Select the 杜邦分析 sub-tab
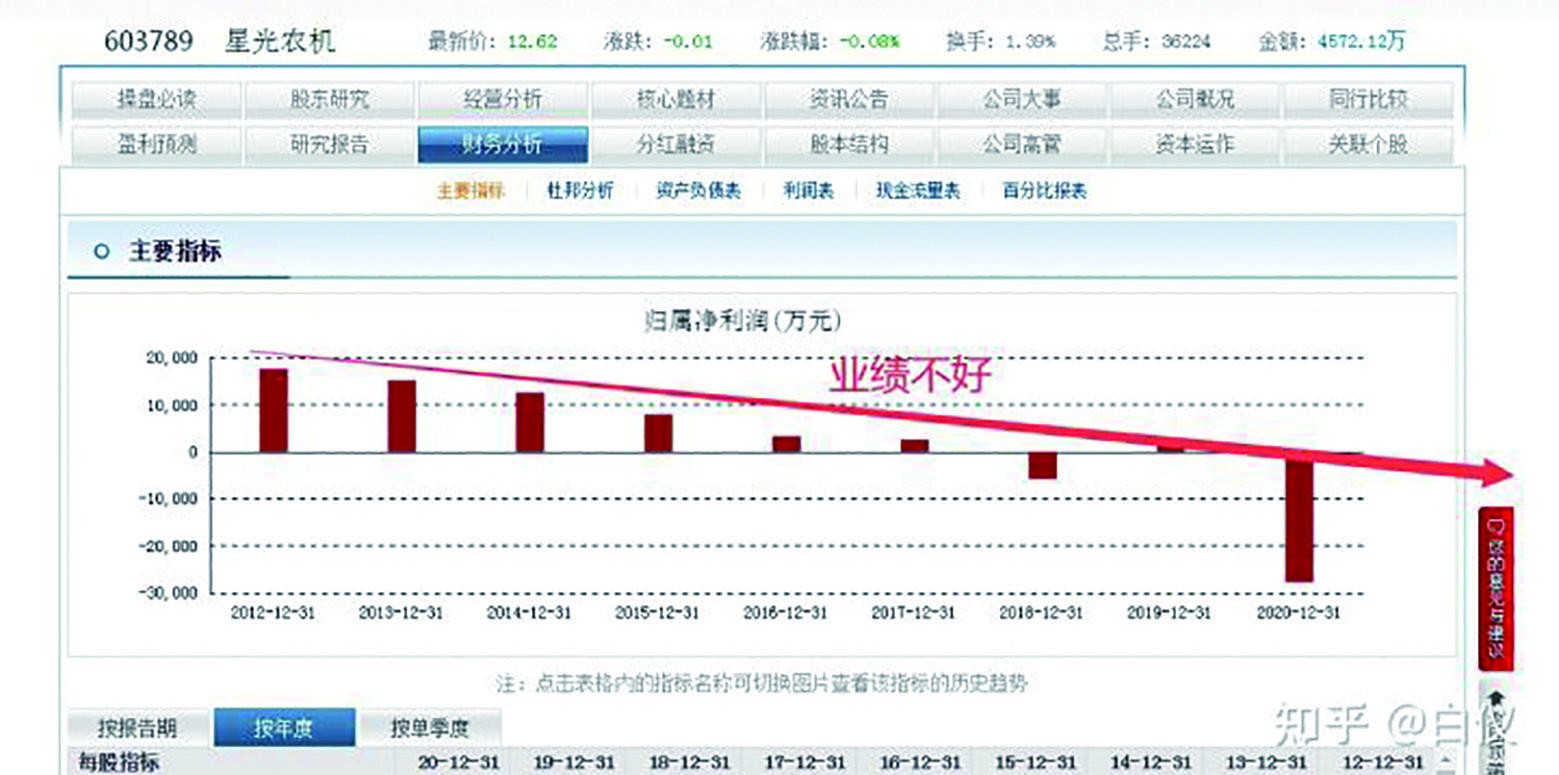Screen dimensions: 1559x775 578,190
